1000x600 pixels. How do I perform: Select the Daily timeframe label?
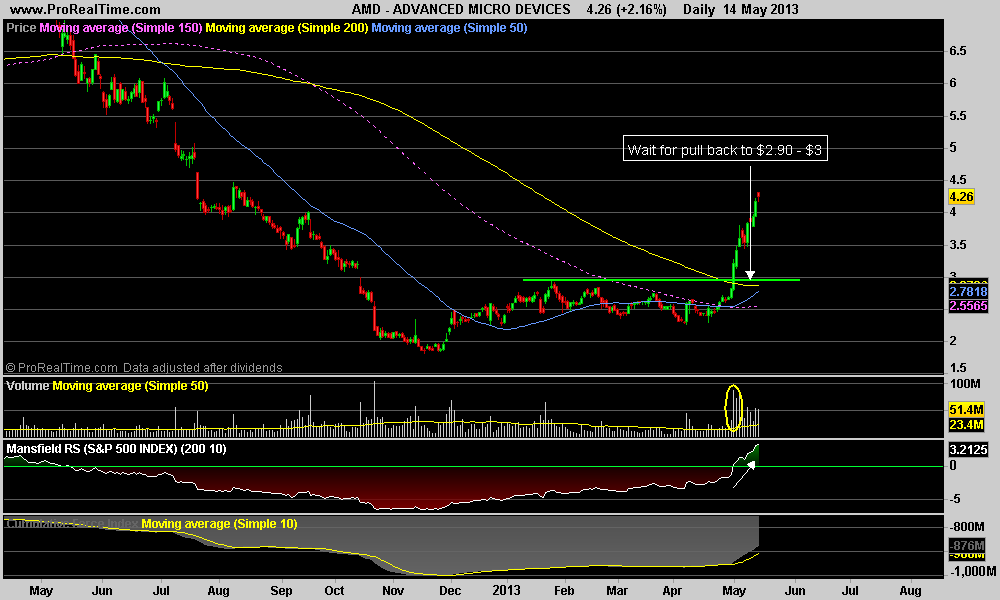click(699, 10)
